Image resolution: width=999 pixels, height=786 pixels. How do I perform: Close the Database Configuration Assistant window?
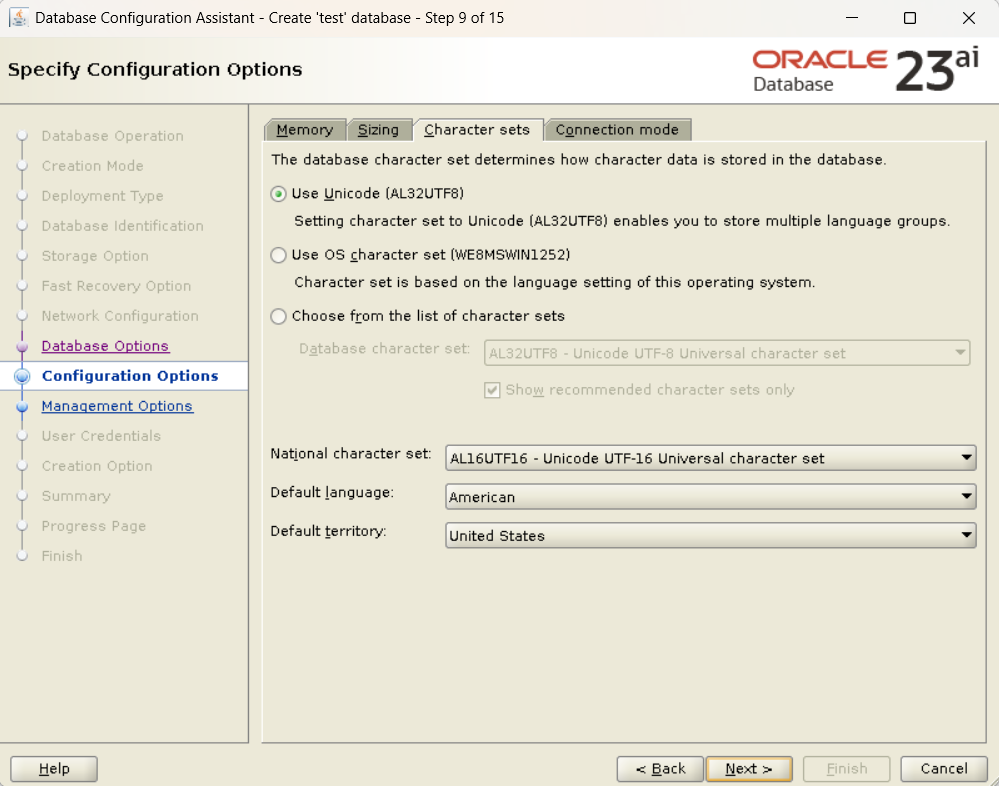pos(968,18)
